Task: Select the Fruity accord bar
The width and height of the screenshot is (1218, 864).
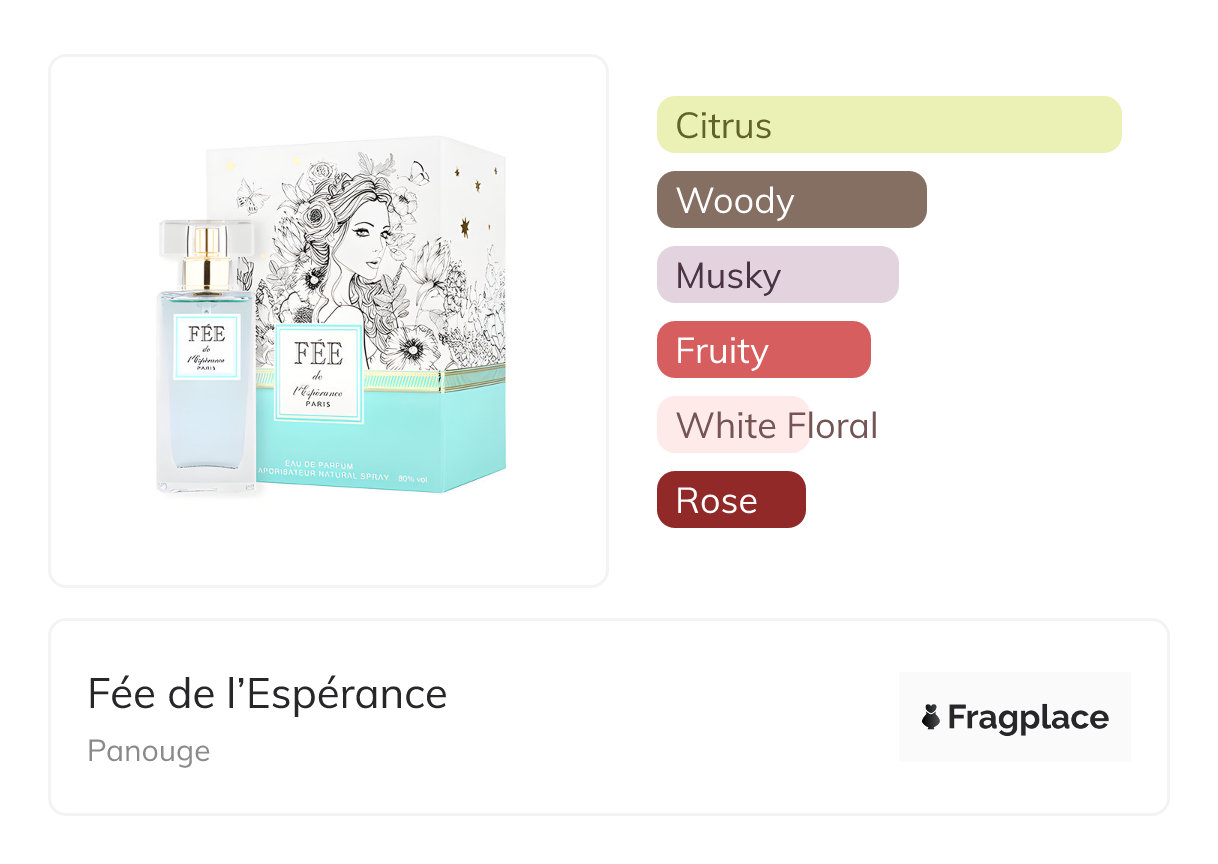Action: coord(763,350)
